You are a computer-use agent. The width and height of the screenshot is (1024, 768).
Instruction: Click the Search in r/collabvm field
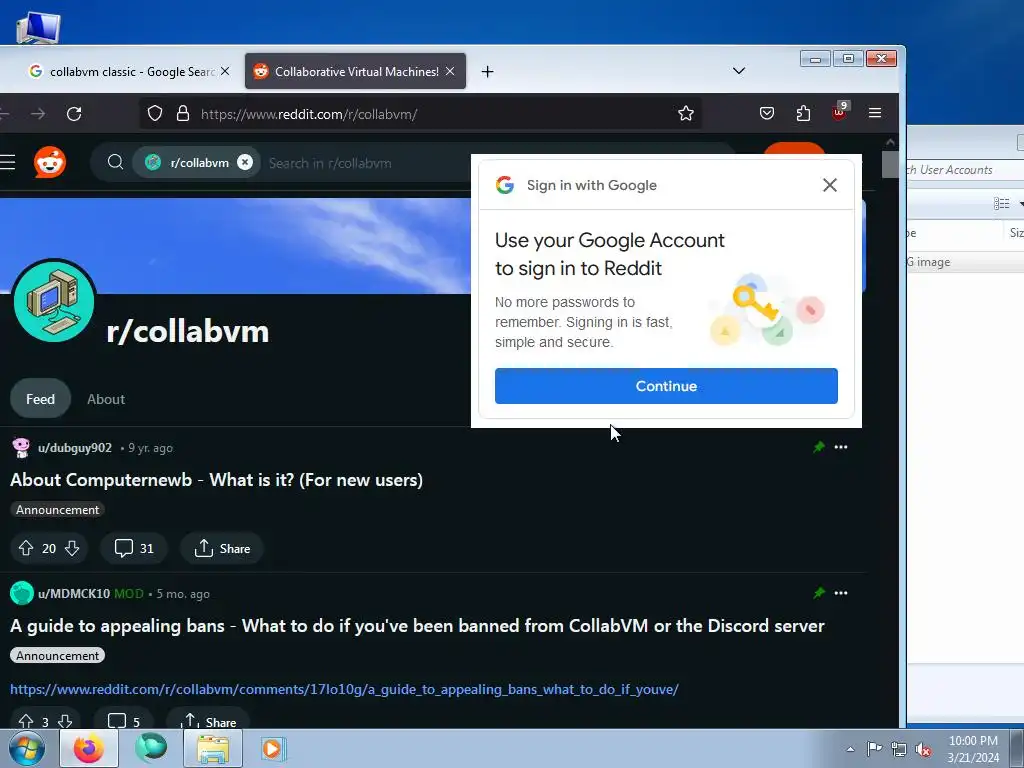pos(330,163)
